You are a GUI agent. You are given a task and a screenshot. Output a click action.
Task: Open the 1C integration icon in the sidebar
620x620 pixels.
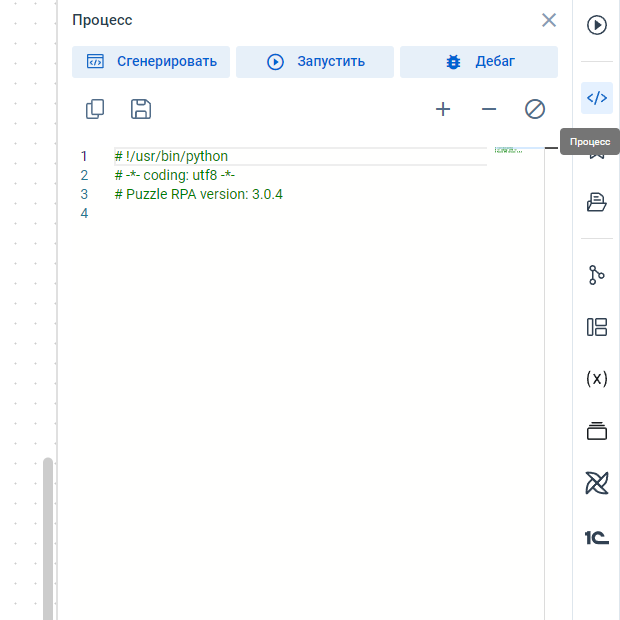597,537
